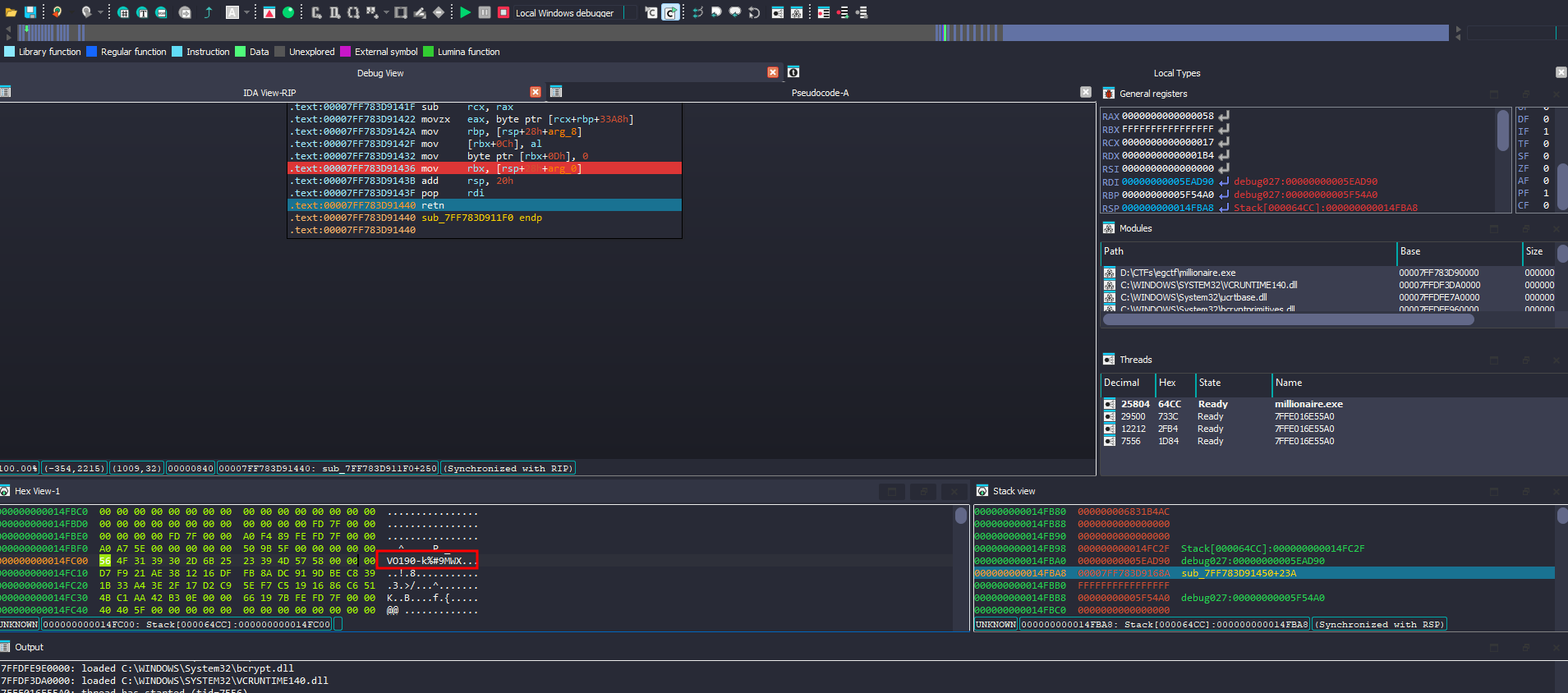Click the jump arrow next to RDI value

pyautogui.click(x=1224, y=181)
